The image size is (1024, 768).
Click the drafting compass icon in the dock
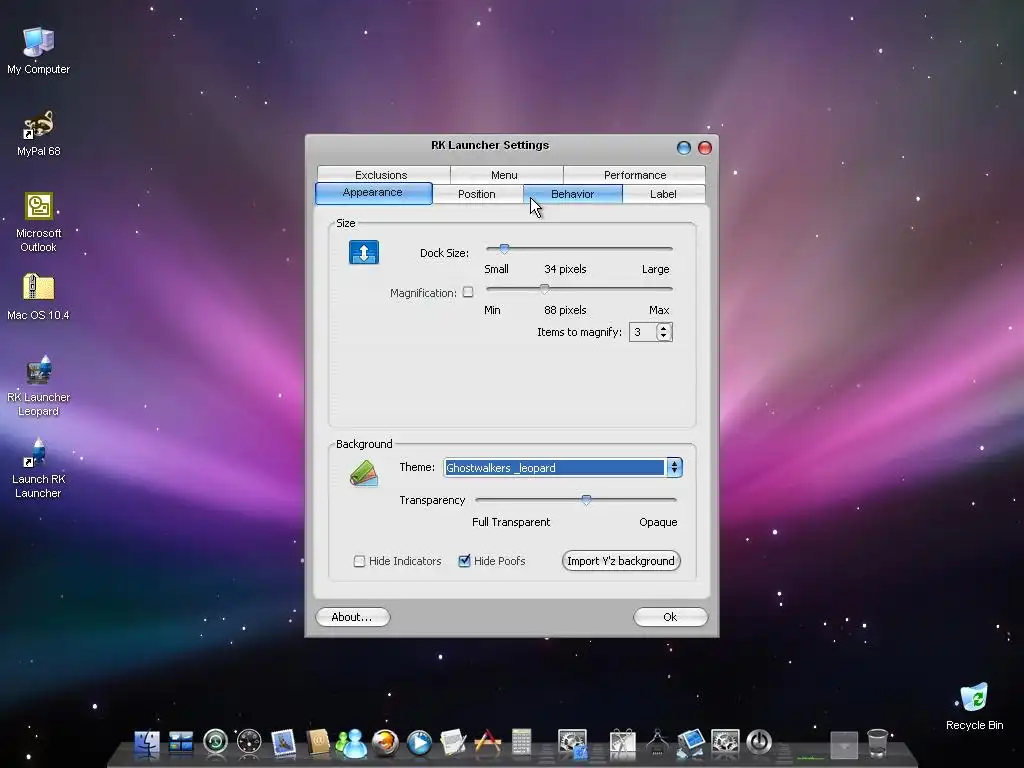coord(657,743)
